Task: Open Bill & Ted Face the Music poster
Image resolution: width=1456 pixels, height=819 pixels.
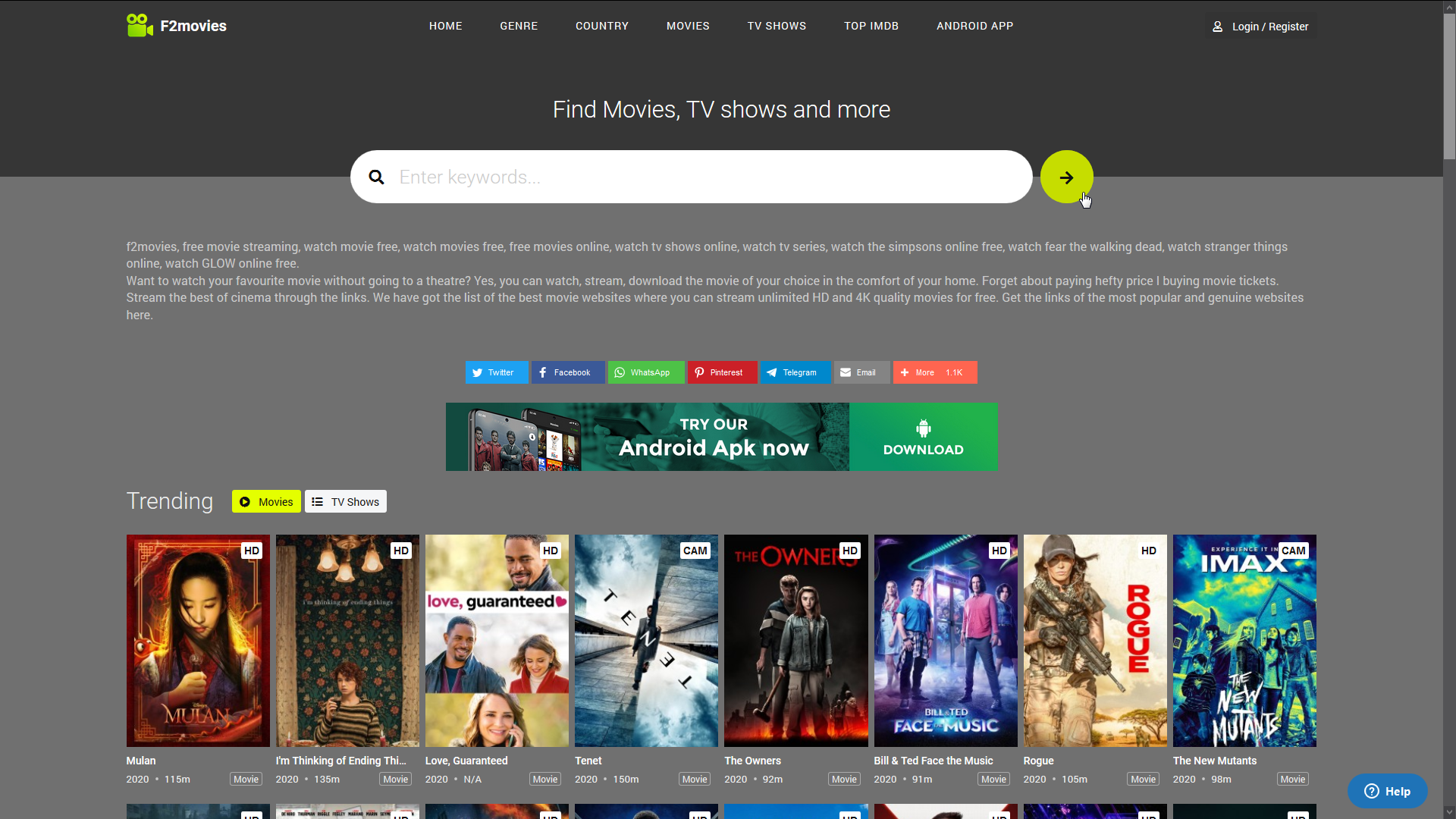Action: pyautogui.click(x=946, y=641)
